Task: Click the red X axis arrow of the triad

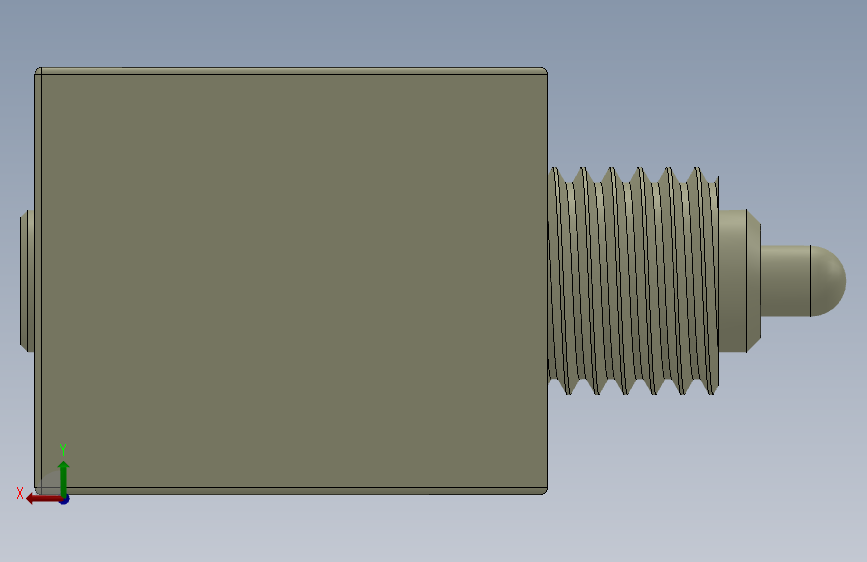Action: [x=43, y=499]
